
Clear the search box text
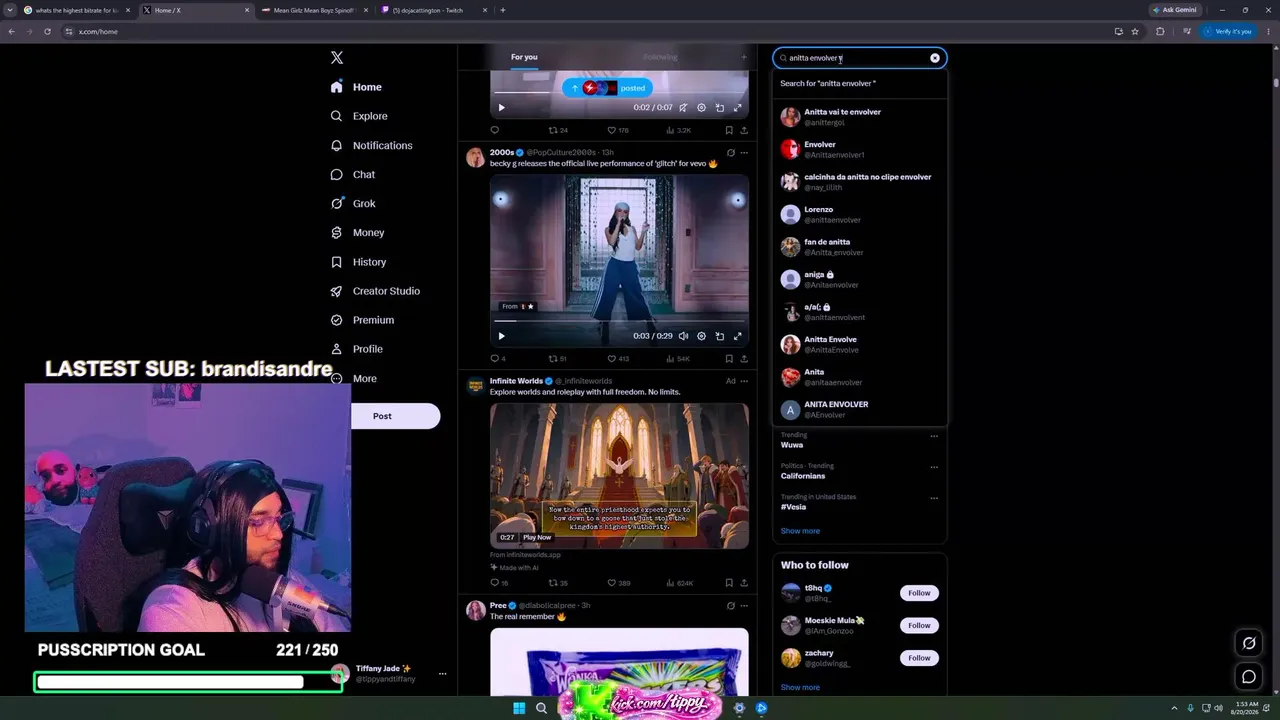click(x=935, y=58)
